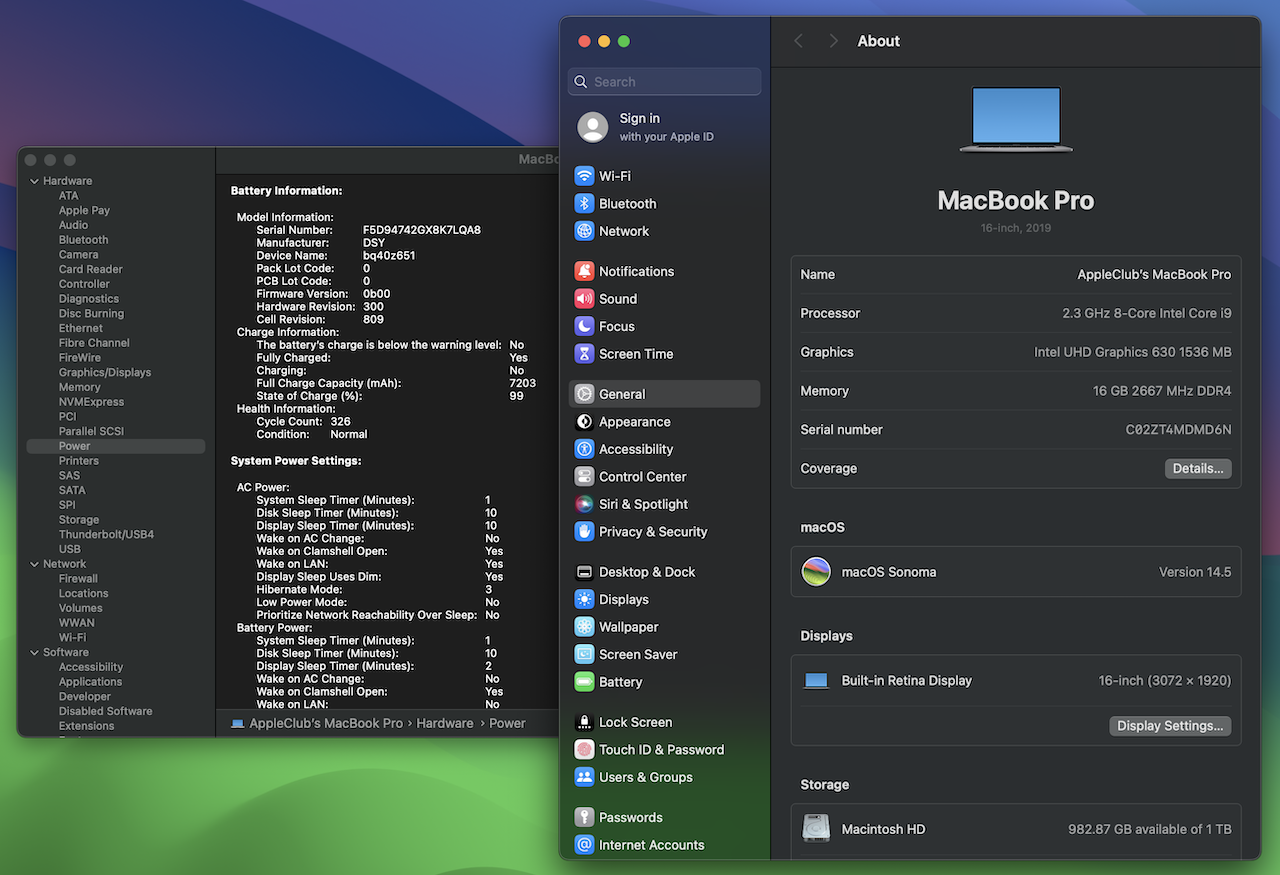Image resolution: width=1280 pixels, height=875 pixels.
Task: Click the Search field in System Settings
Action: 665,82
